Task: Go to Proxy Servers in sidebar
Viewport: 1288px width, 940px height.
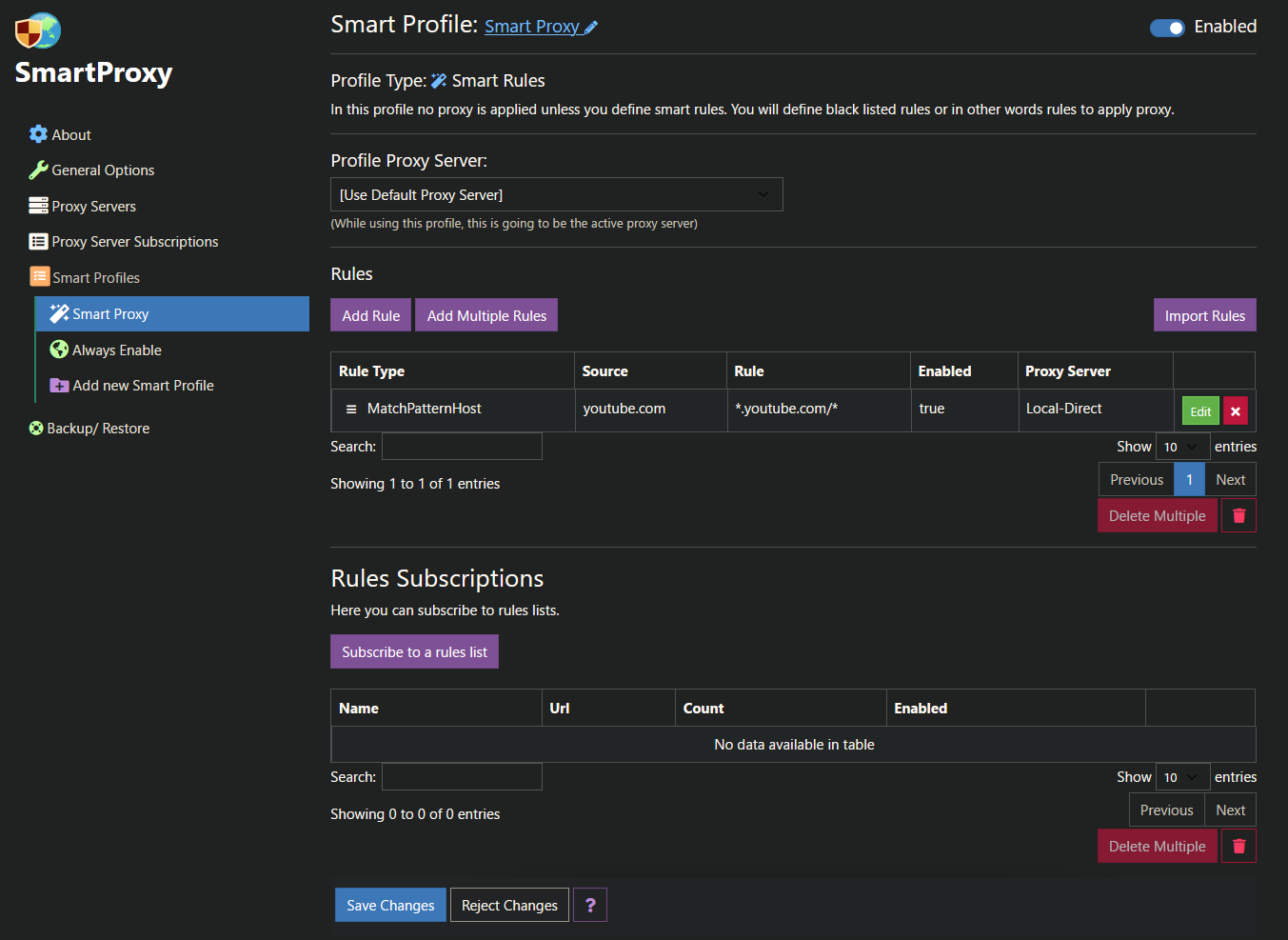Action: click(93, 207)
